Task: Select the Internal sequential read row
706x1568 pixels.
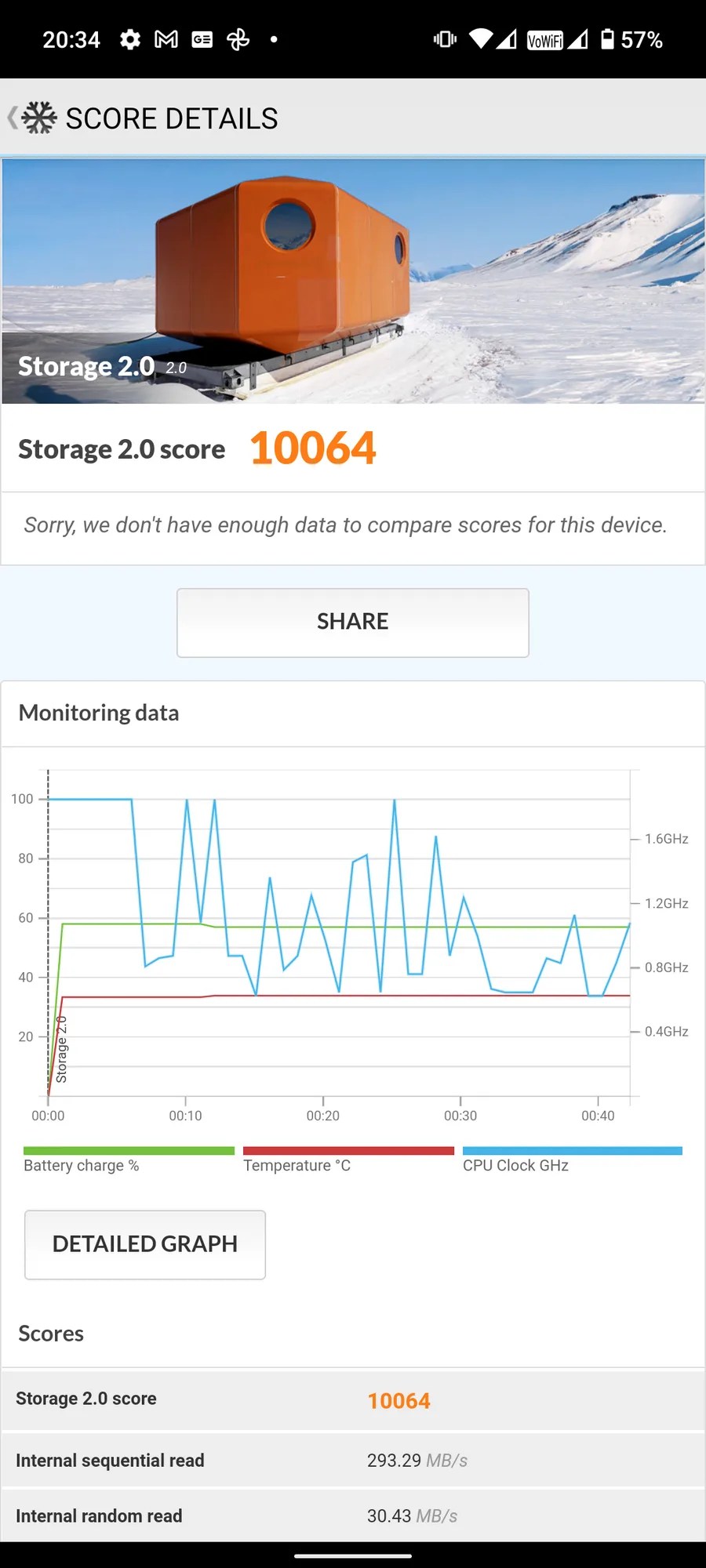Action: point(353,1460)
